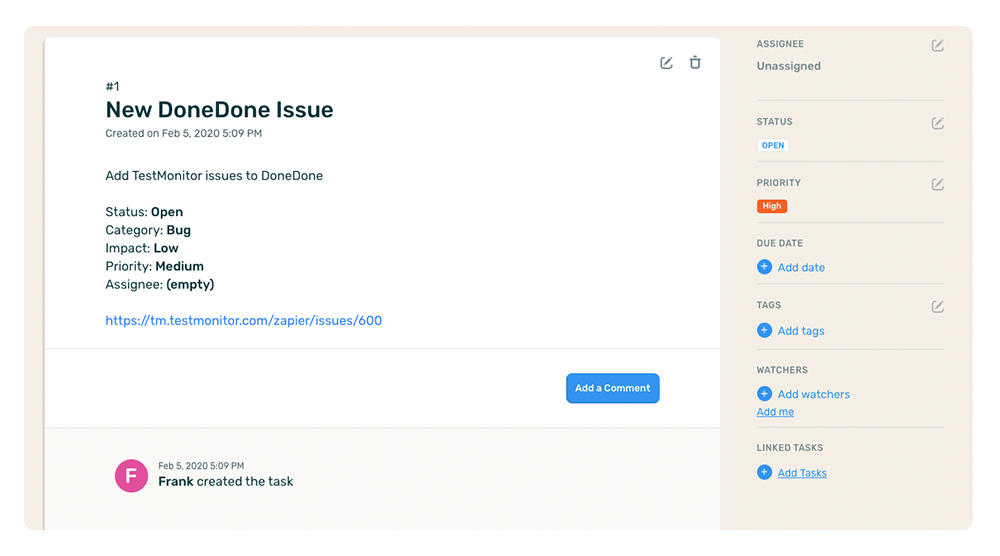Click the New DoneDone Issue title
The height and width of the screenshot is (556, 1000).
[x=219, y=110]
